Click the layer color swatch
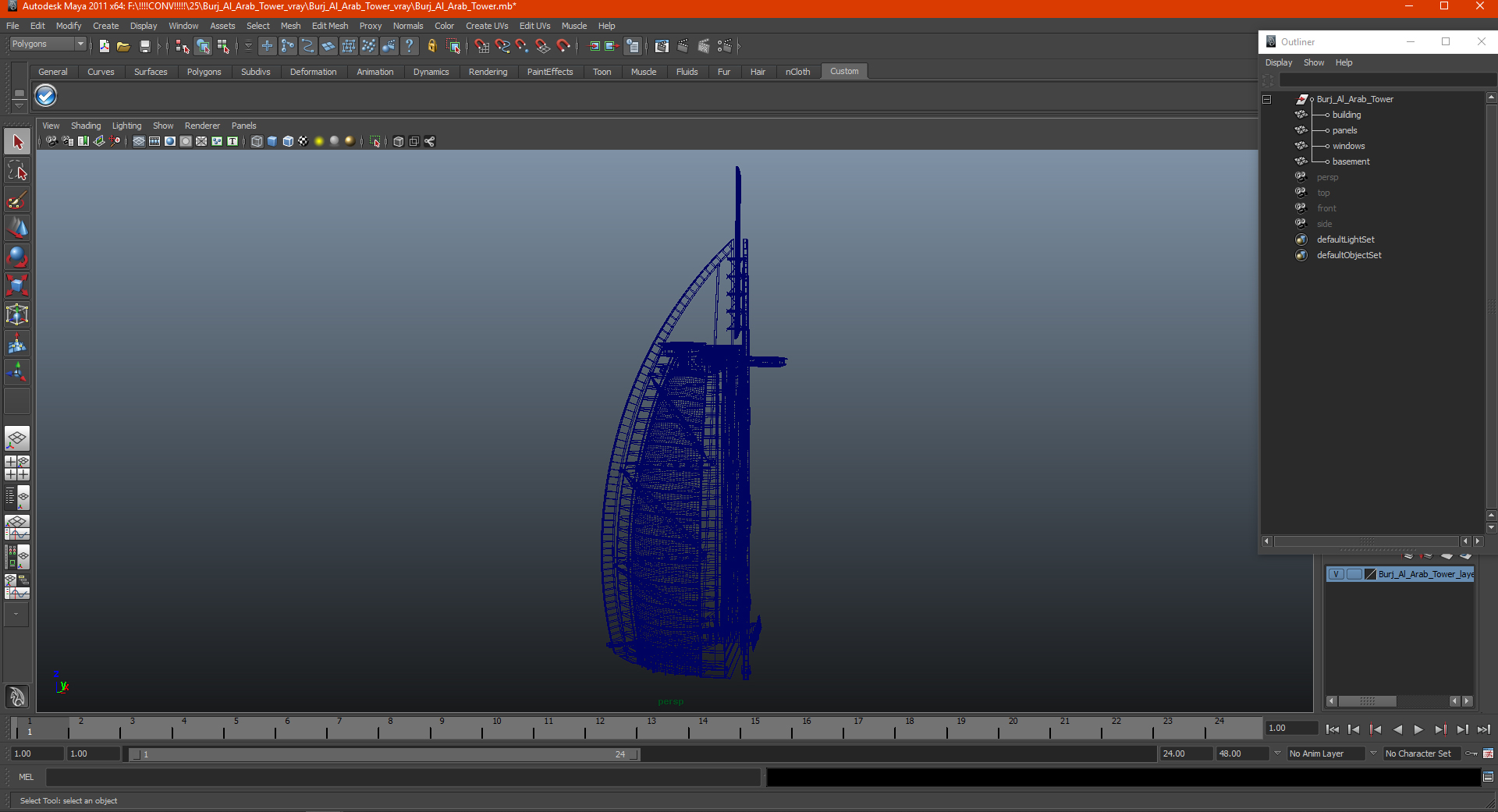1498x812 pixels. [1370, 574]
